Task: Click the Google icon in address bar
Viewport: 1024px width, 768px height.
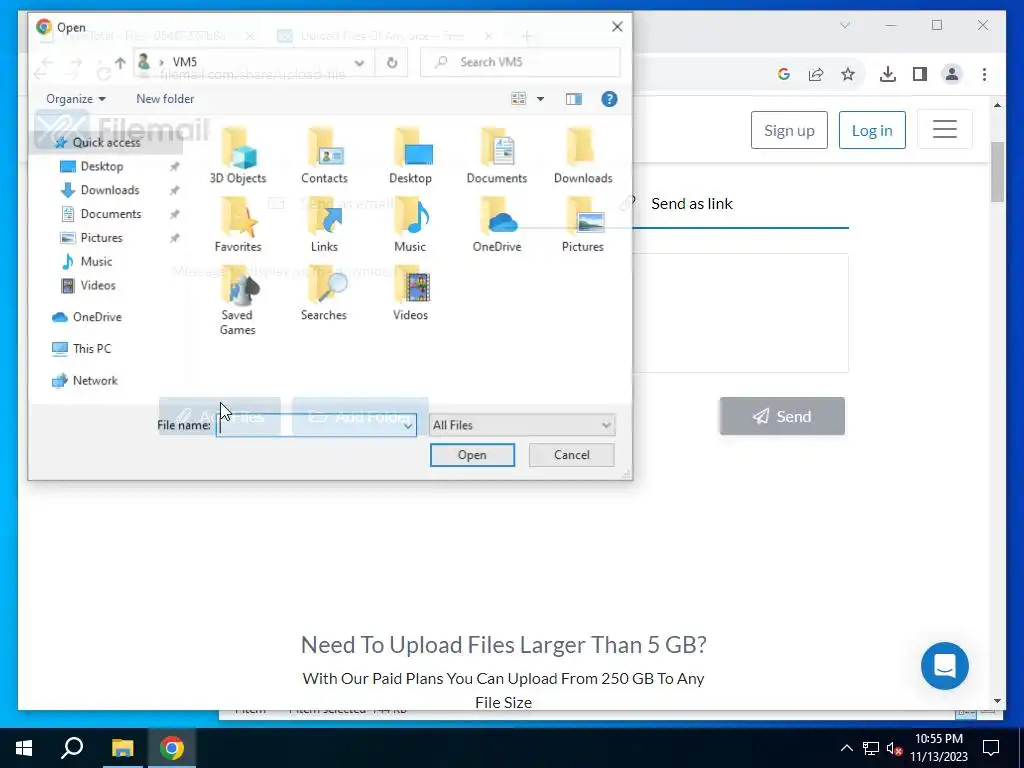Action: 784,74
